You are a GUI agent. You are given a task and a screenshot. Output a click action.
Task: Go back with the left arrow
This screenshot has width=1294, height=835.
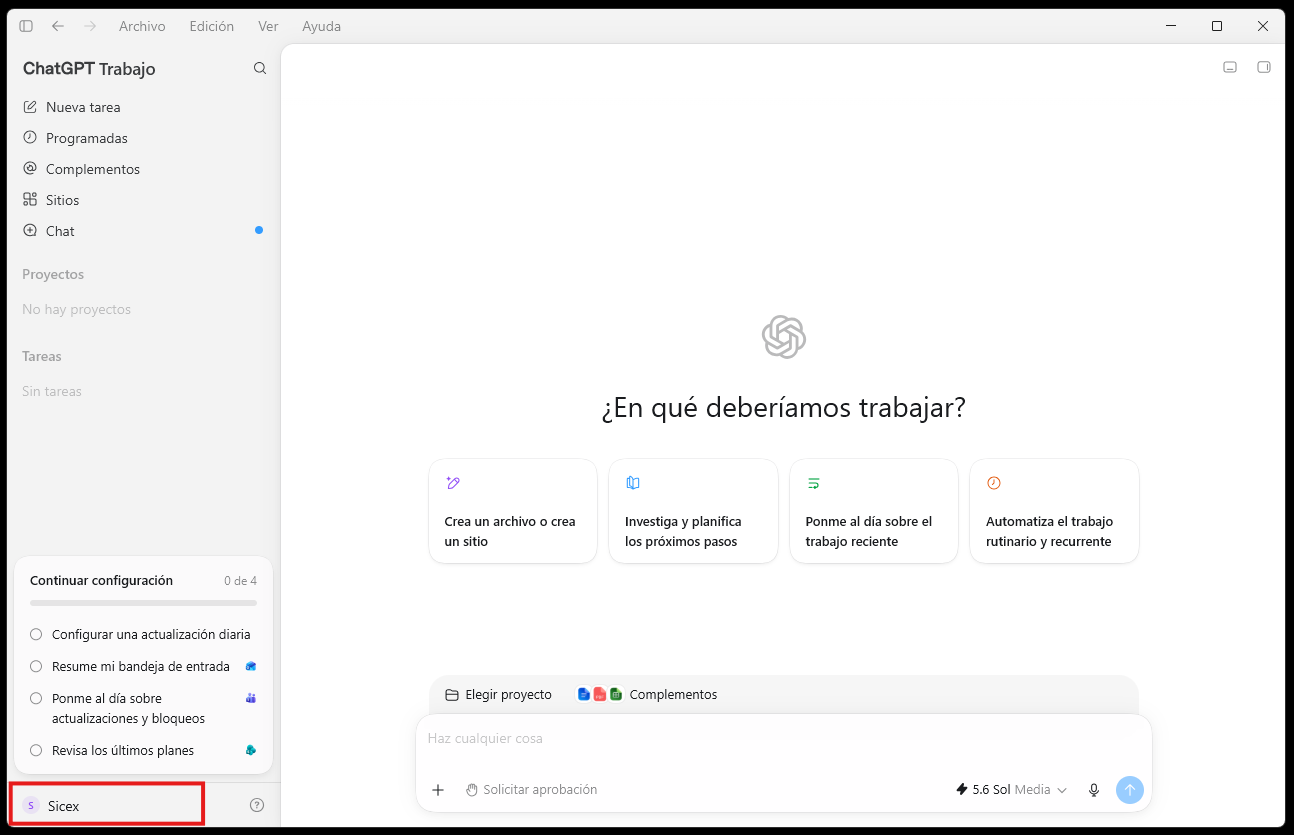click(57, 26)
